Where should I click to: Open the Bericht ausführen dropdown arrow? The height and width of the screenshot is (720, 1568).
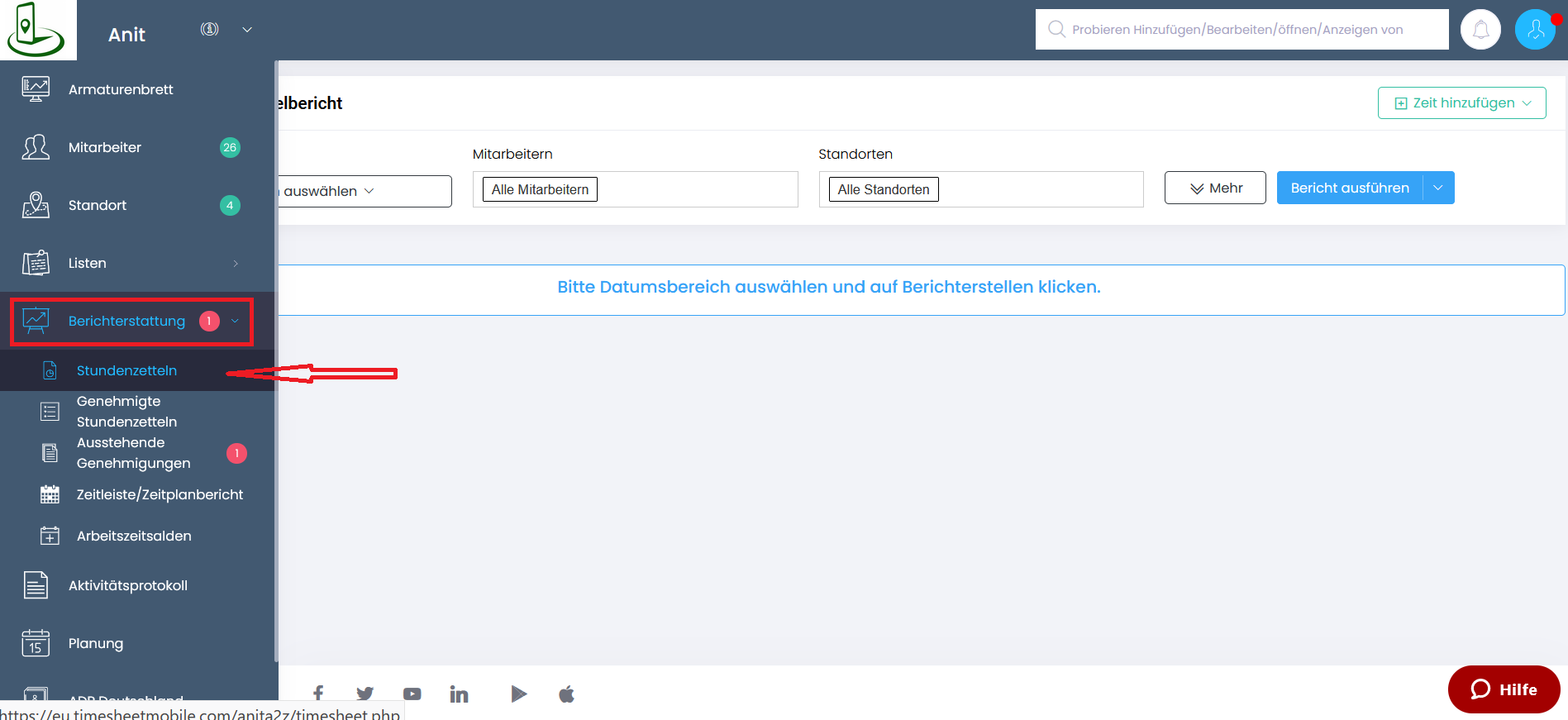(1438, 188)
